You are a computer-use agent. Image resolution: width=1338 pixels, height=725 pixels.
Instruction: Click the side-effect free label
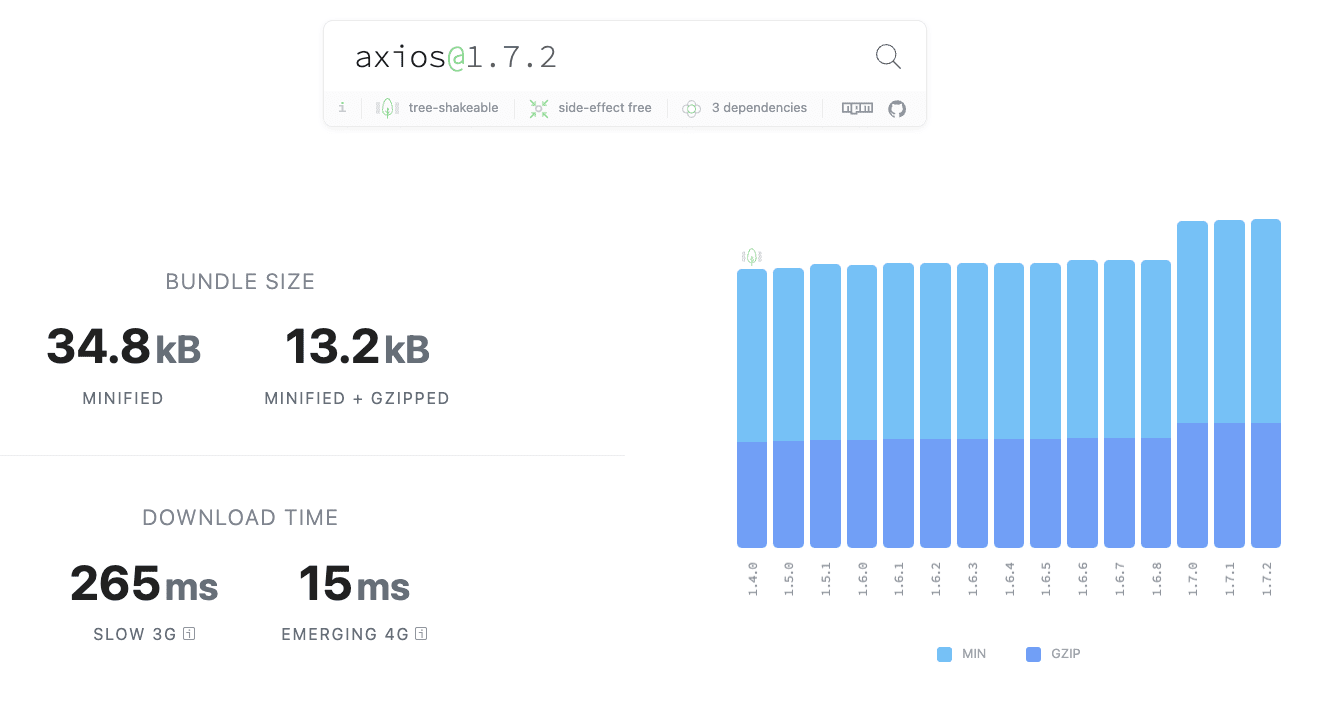coord(605,108)
